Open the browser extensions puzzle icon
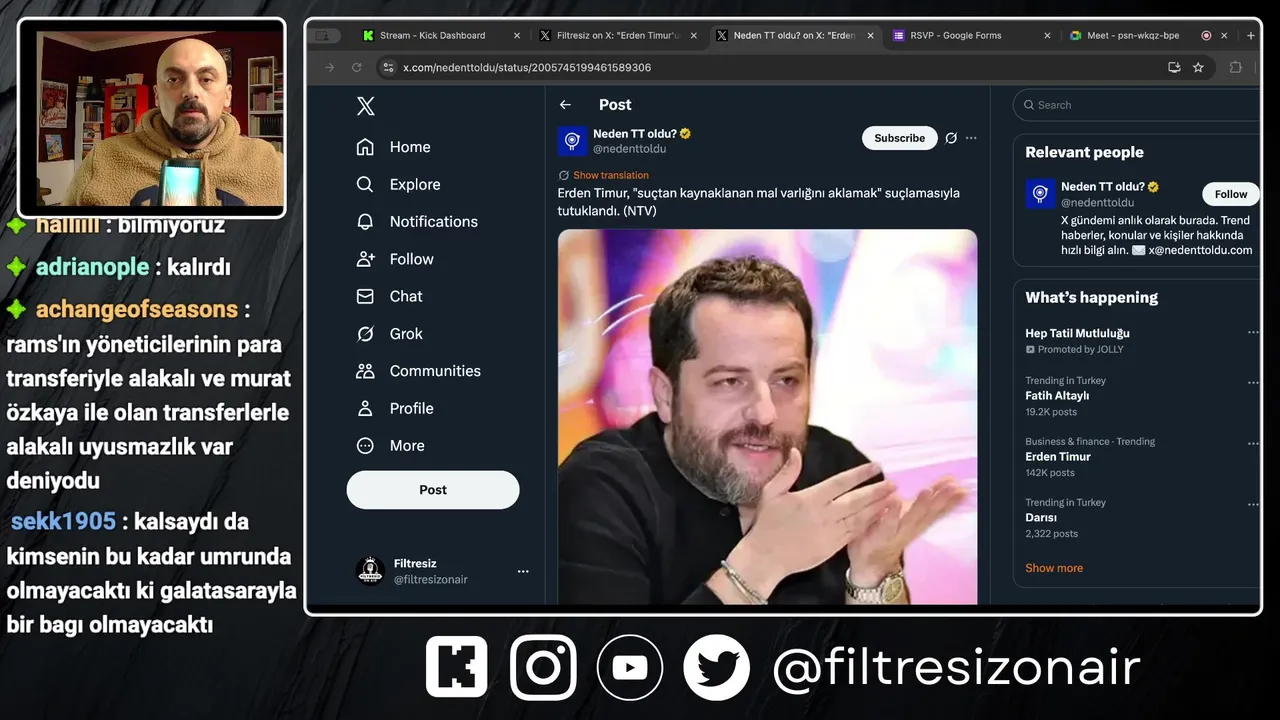Screen dimensions: 1280x720 pos(1235,67)
